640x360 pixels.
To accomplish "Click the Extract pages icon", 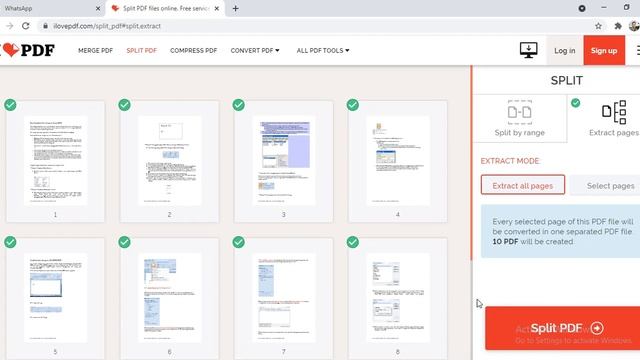I will [x=614, y=112].
